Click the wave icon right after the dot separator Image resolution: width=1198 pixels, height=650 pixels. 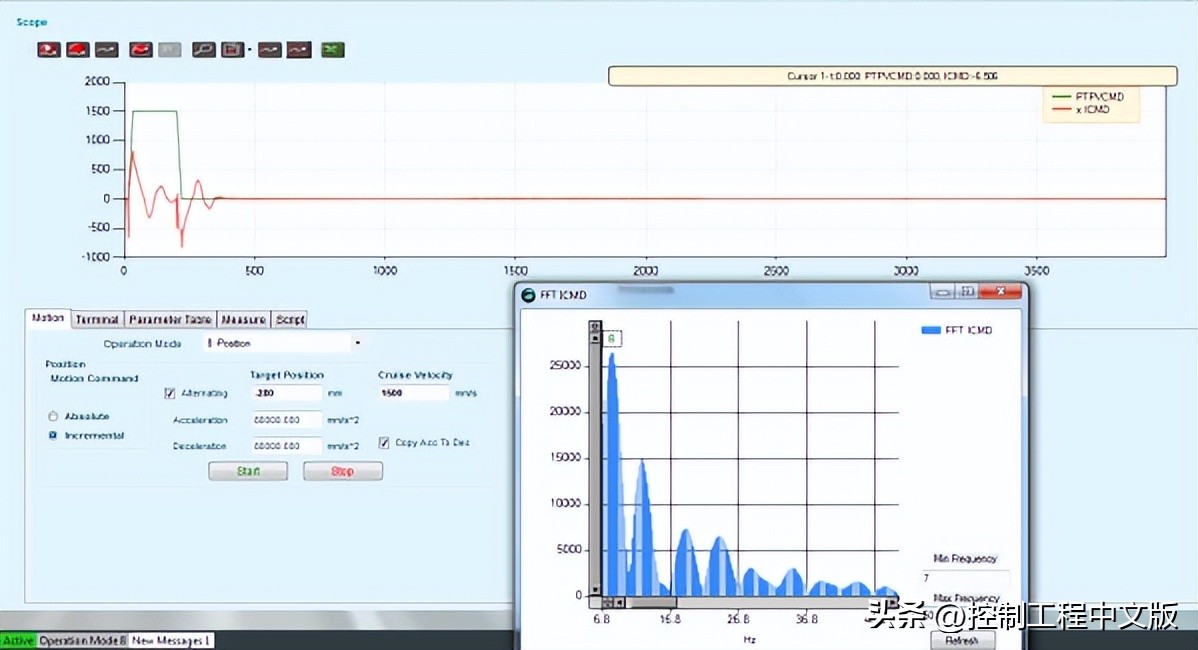tap(270, 50)
